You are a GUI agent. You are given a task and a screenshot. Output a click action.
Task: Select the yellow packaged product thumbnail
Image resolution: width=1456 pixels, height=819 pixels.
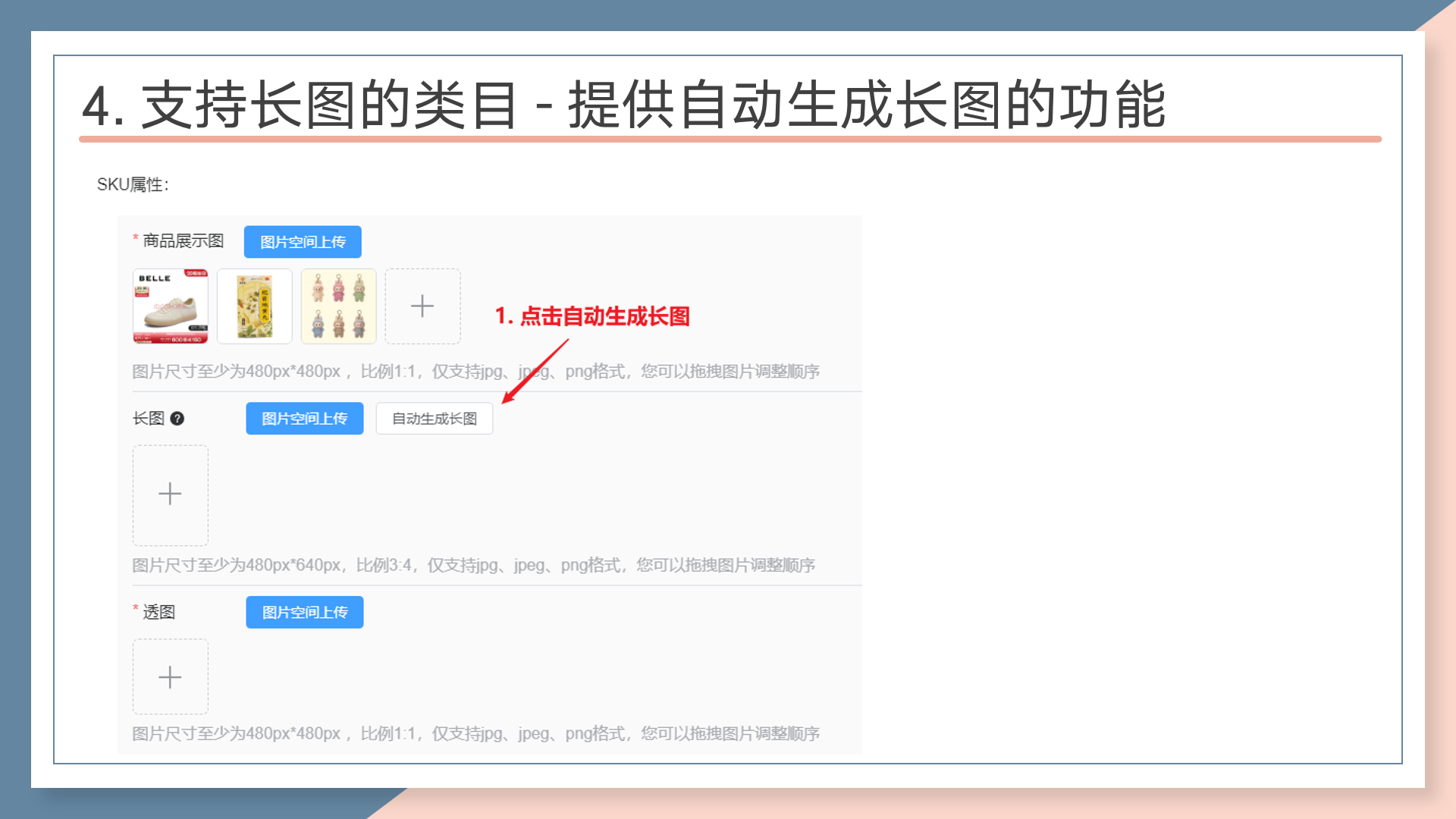pyautogui.click(x=255, y=306)
